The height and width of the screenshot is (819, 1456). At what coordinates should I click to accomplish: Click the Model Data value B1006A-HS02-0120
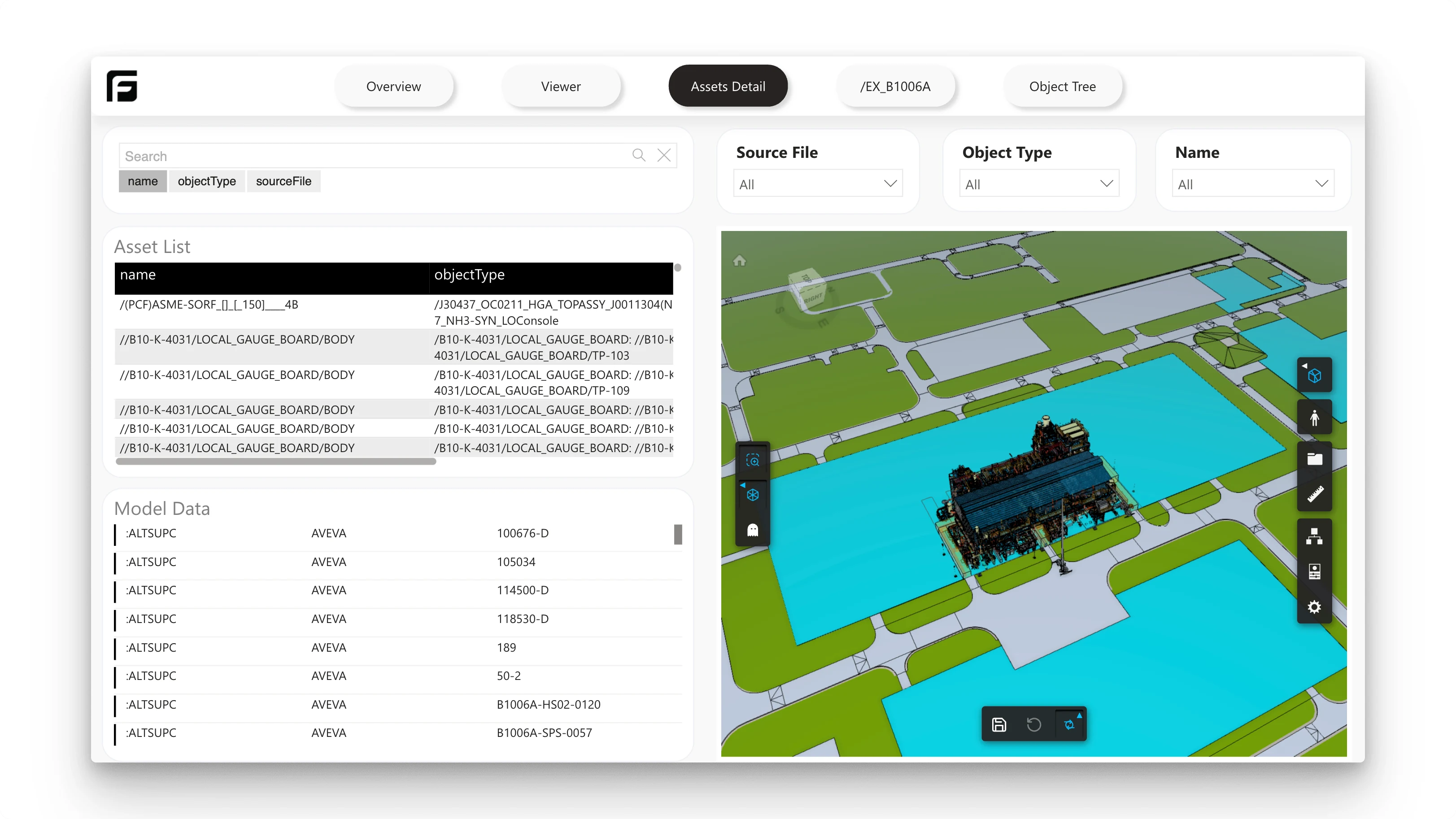(548, 705)
